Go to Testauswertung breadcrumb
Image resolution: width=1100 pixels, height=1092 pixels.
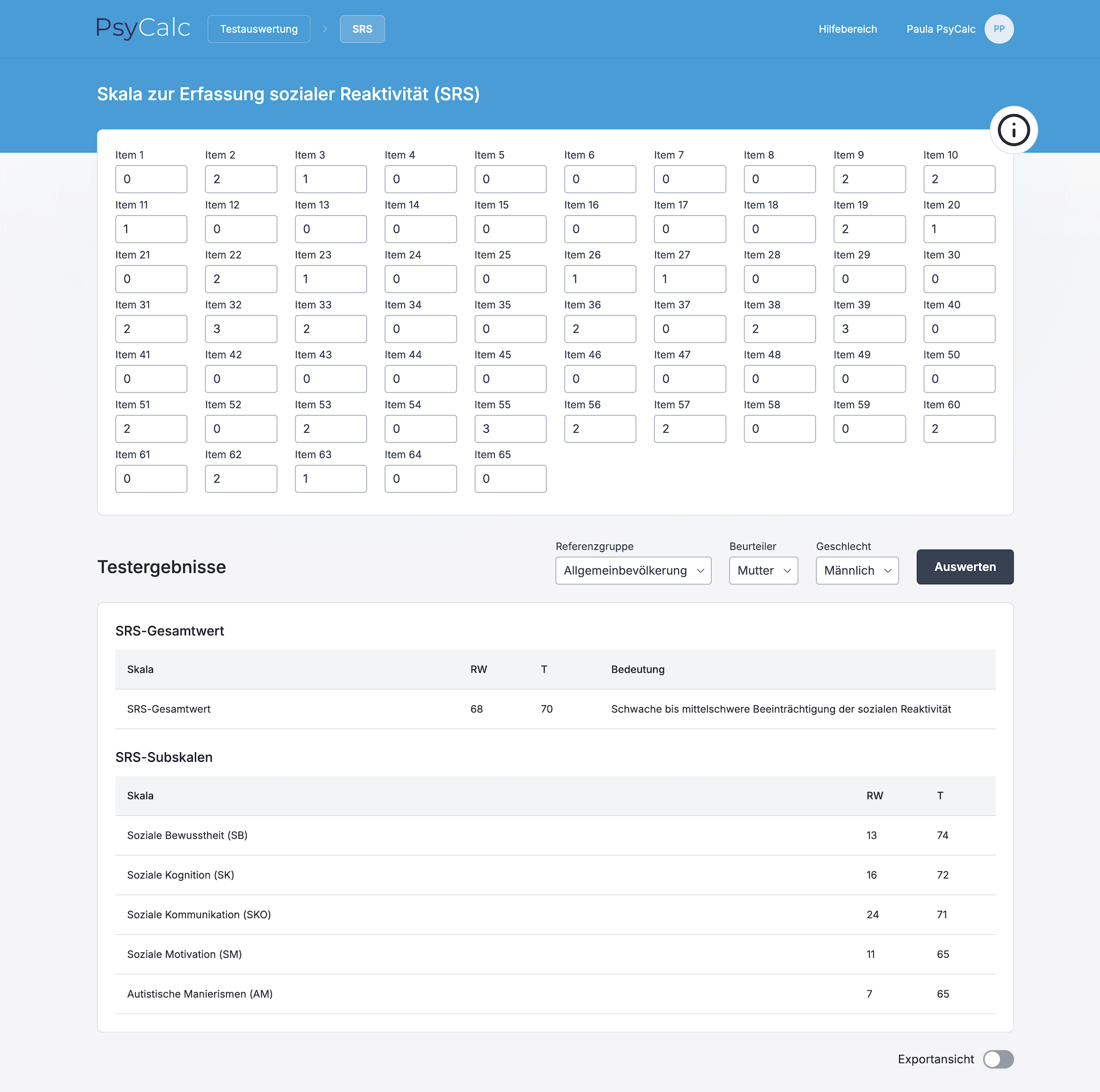click(x=258, y=29)
